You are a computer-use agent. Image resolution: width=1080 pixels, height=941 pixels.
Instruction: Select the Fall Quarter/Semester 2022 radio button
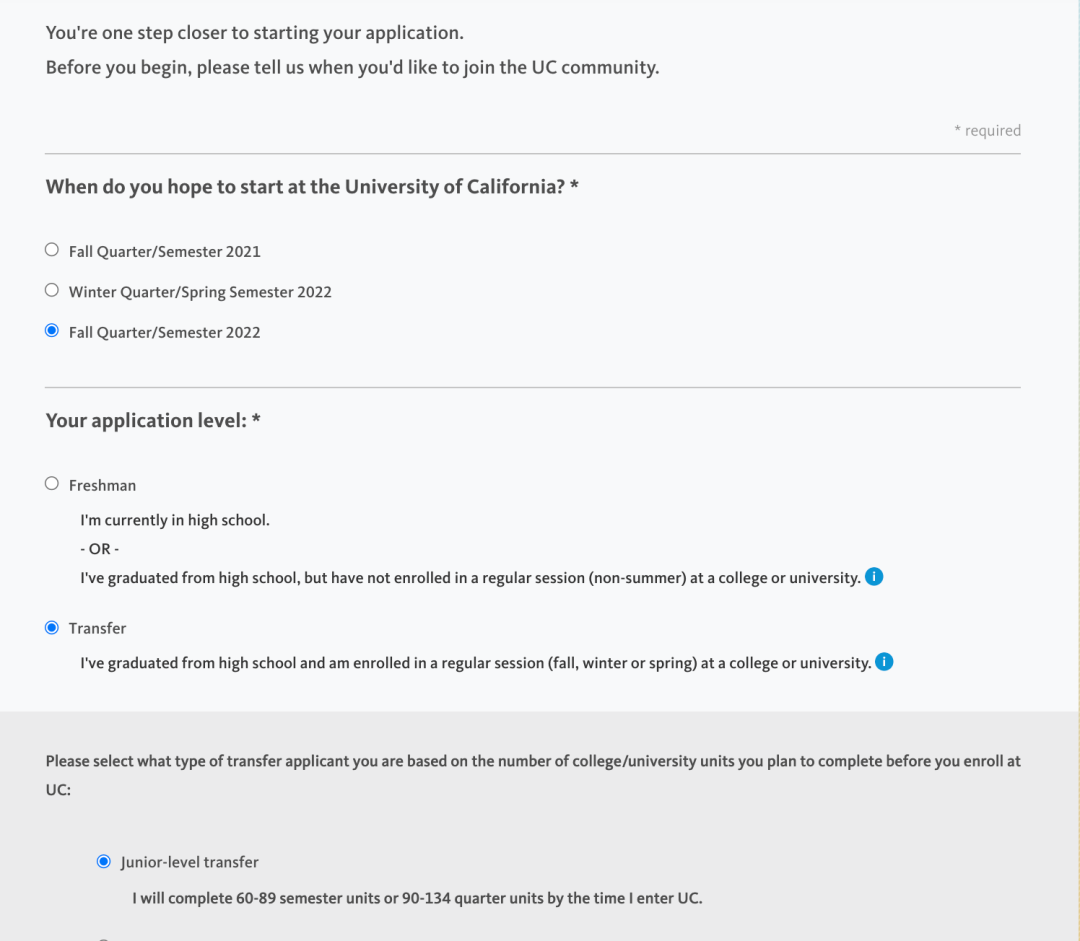click(52, 331)
